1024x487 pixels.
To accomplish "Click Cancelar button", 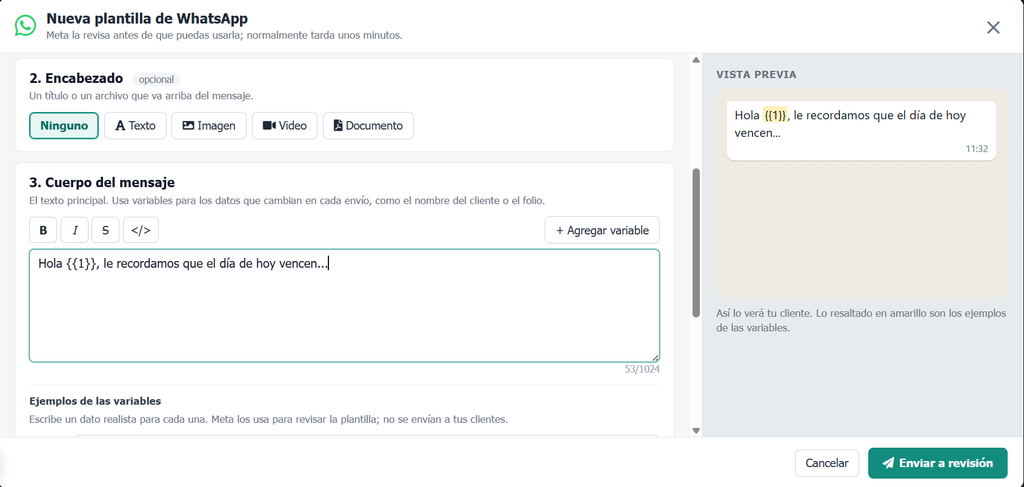I will [827, 463].
